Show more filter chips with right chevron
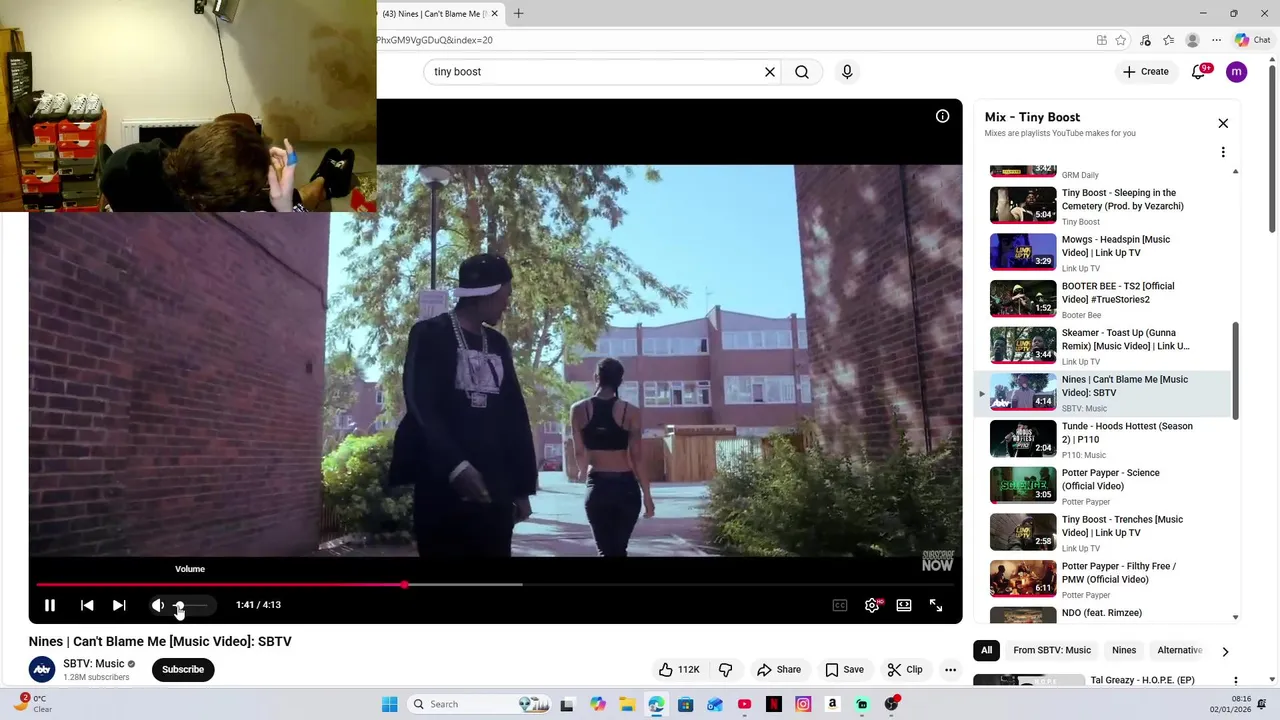Screen dimensions: 1280x720 tap(1225, 651)
